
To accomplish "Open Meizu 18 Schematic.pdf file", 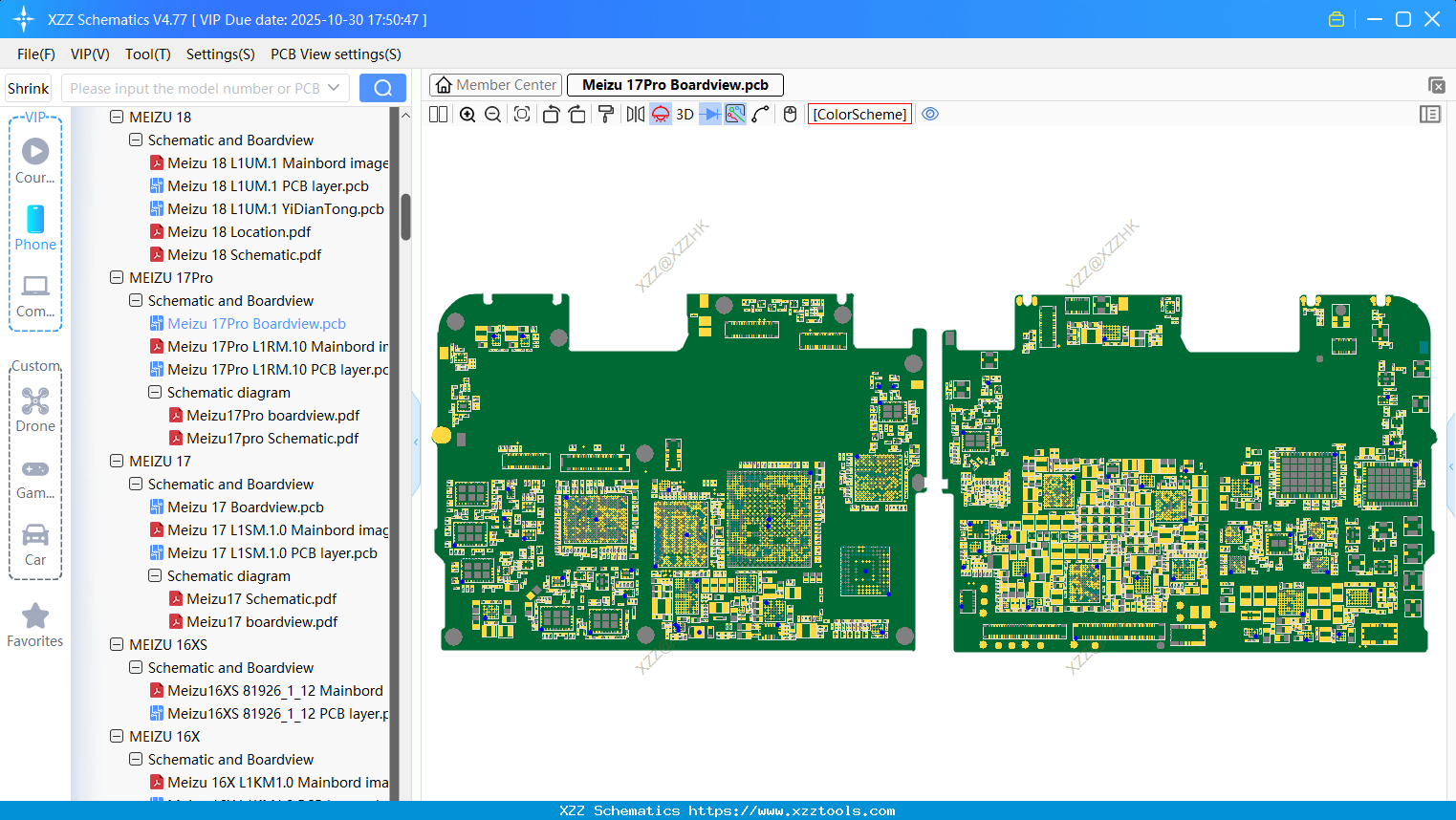I will [x=244, y=255].
